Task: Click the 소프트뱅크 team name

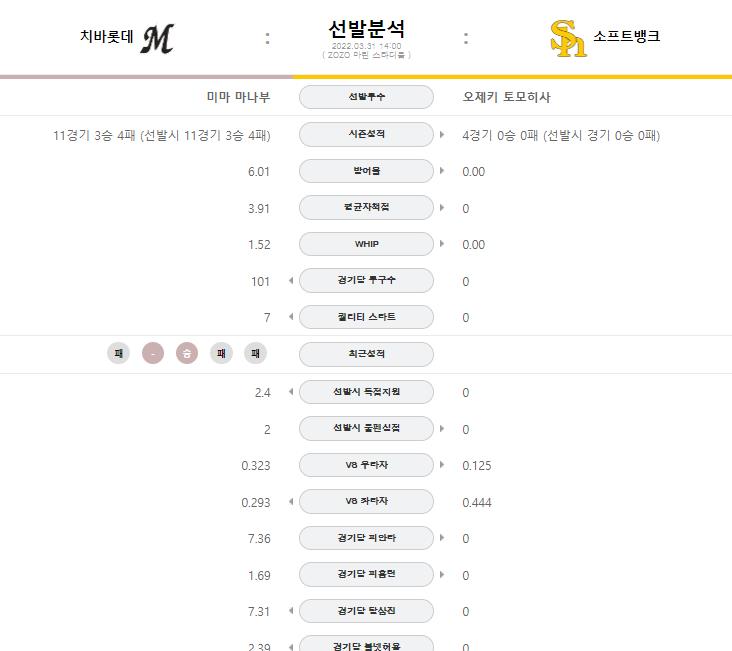Action: (626, 36)
